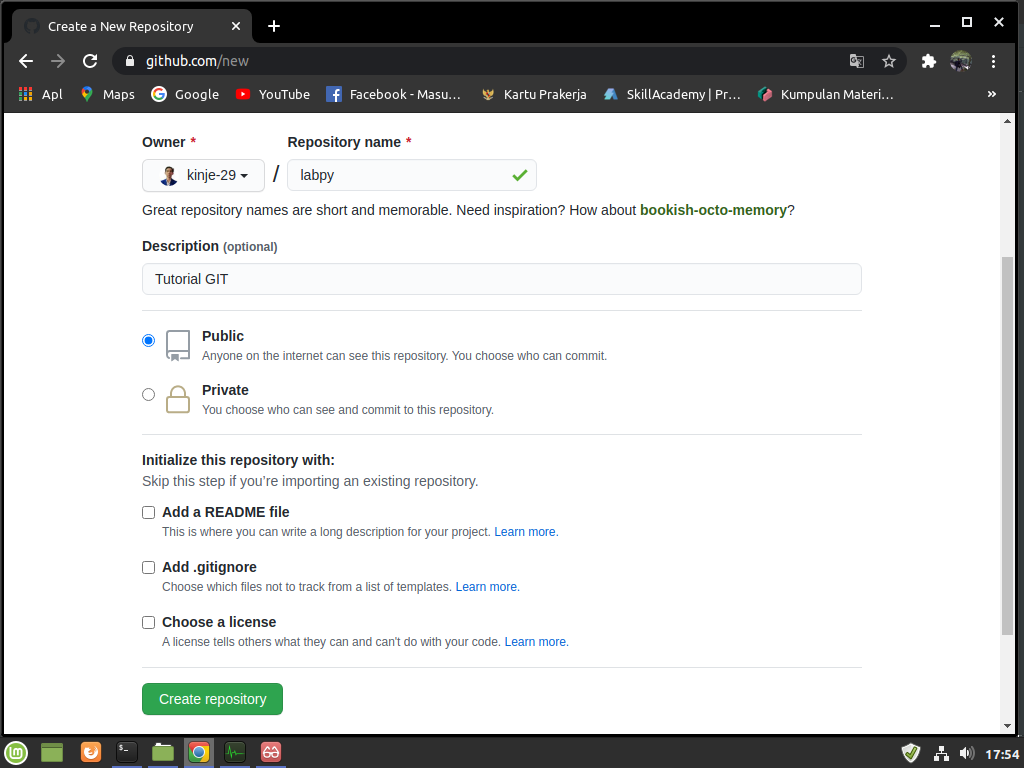This screenshot has width=1024, height=768.
Task: Click the Description text field
Action: click(x=502, y=279)
